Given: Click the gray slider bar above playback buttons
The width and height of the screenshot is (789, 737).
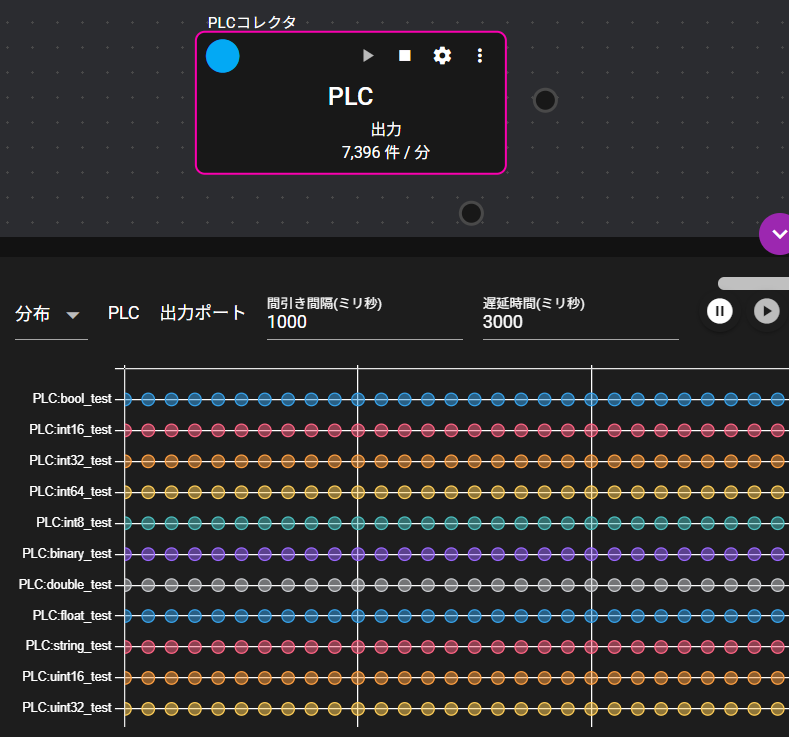Looking at the screenshot, I should click(753, 284).
